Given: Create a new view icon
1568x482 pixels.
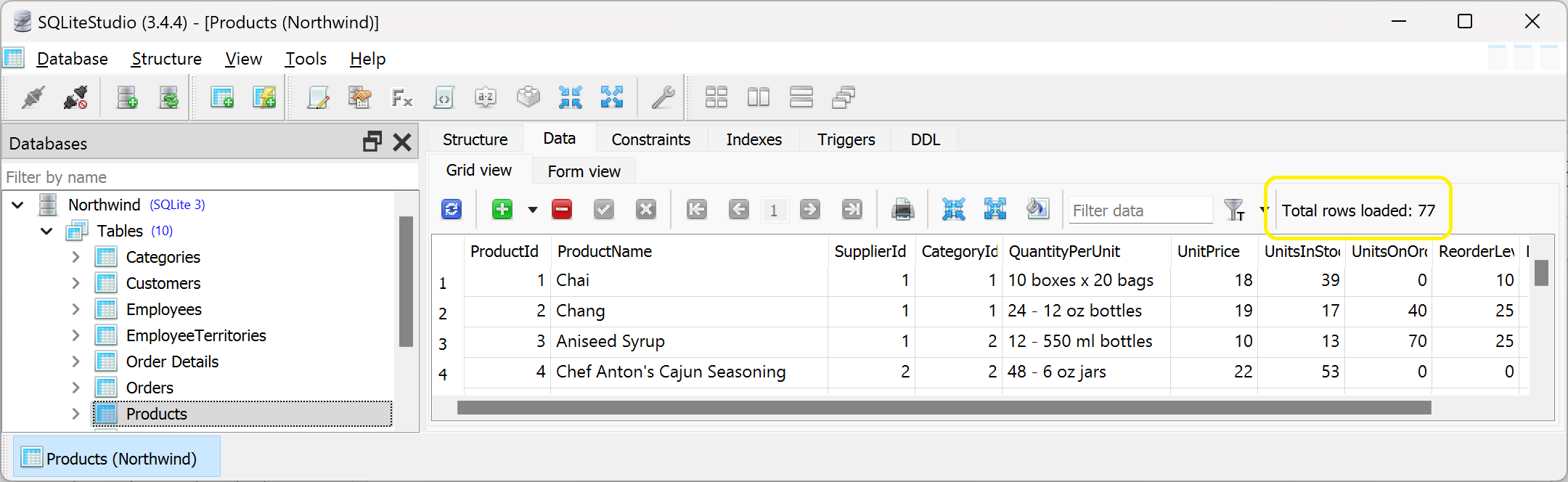Looking at the screenshot, I should pyautogui.click(x=264, y=97).
